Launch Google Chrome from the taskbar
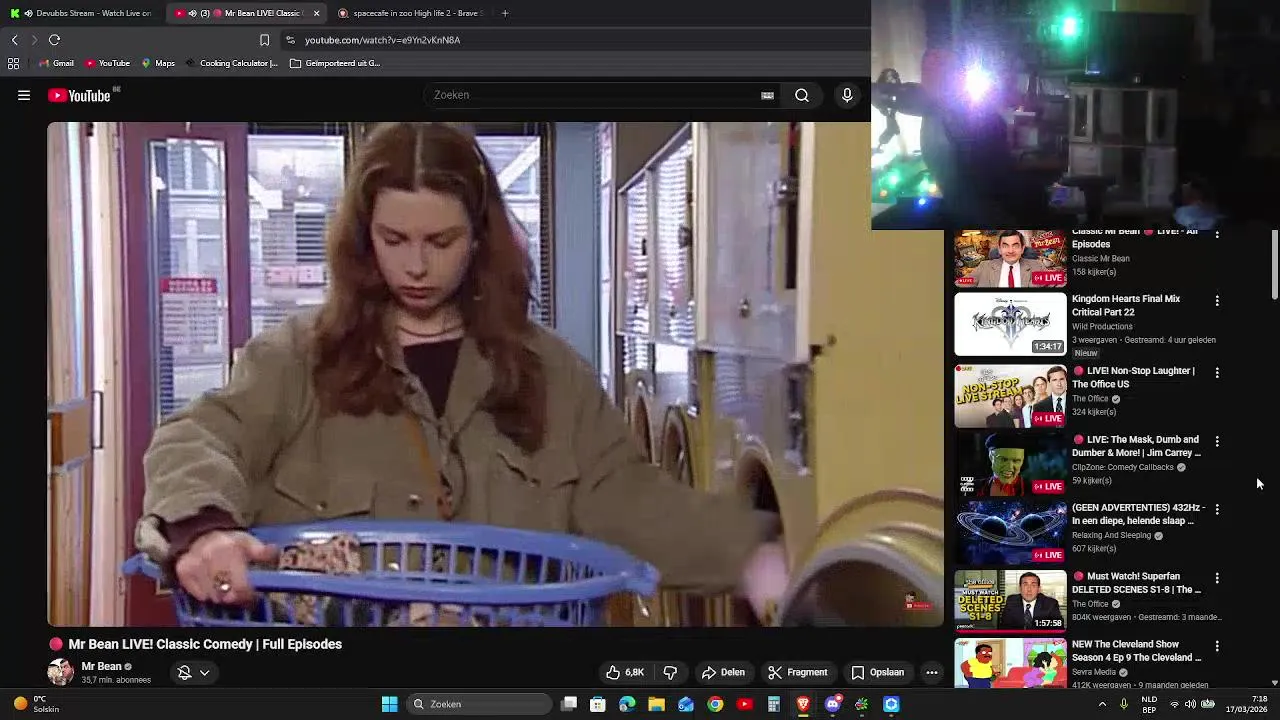The width and height of the screenshot is (1280, 720). (x=715, y=704)
